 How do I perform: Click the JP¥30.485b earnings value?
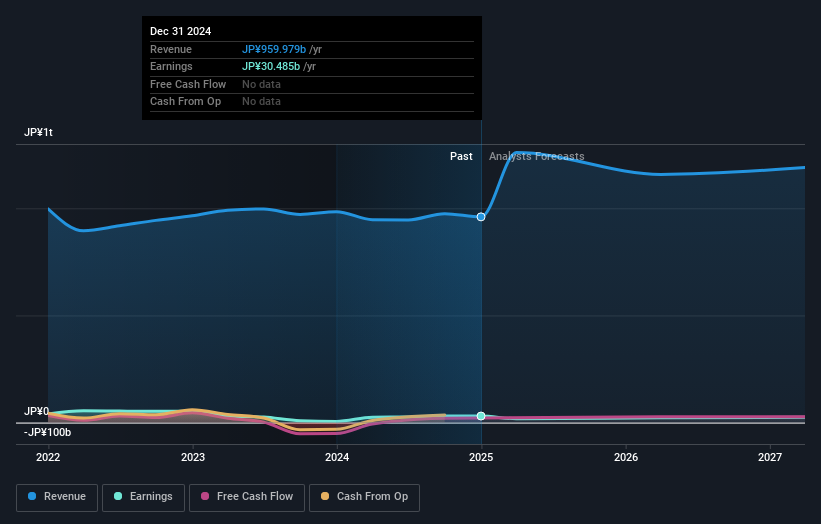click(x=271, y=66)
